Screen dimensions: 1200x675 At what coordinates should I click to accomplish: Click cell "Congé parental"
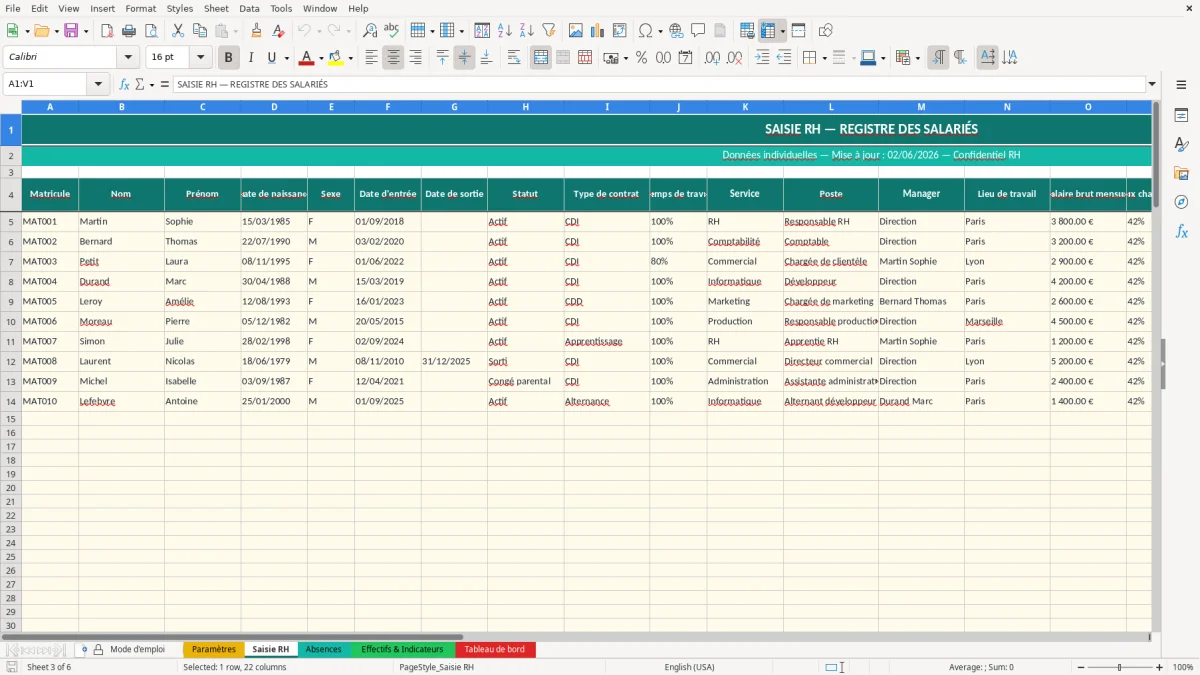(525, 381)
